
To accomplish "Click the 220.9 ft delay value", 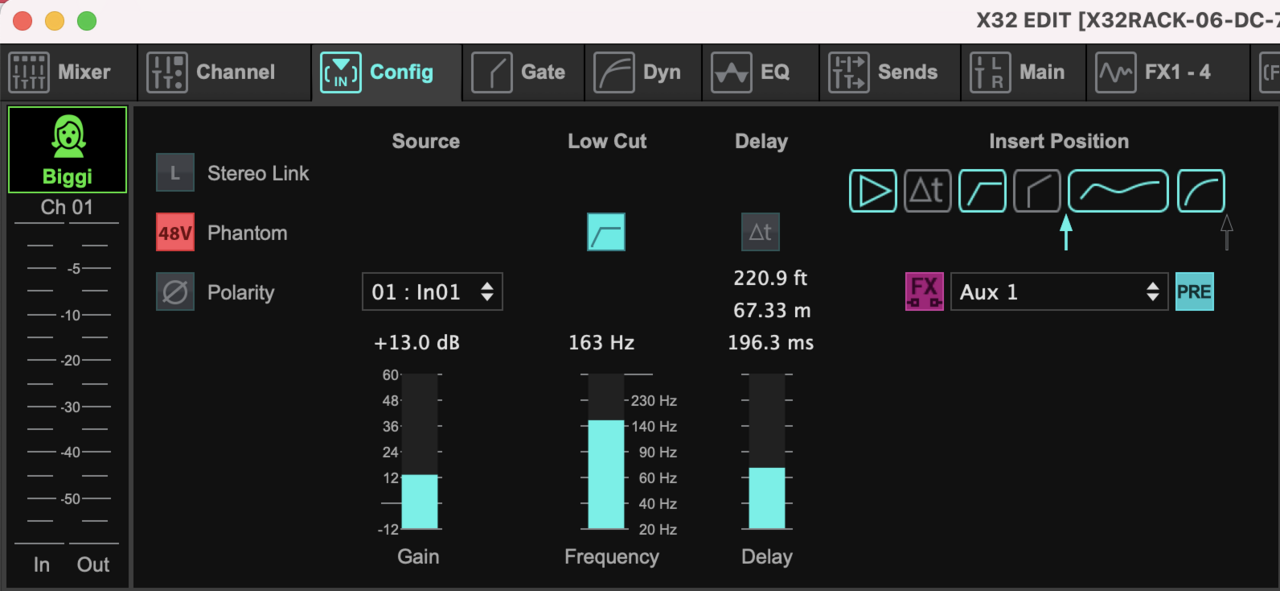I will click(770, 278).
